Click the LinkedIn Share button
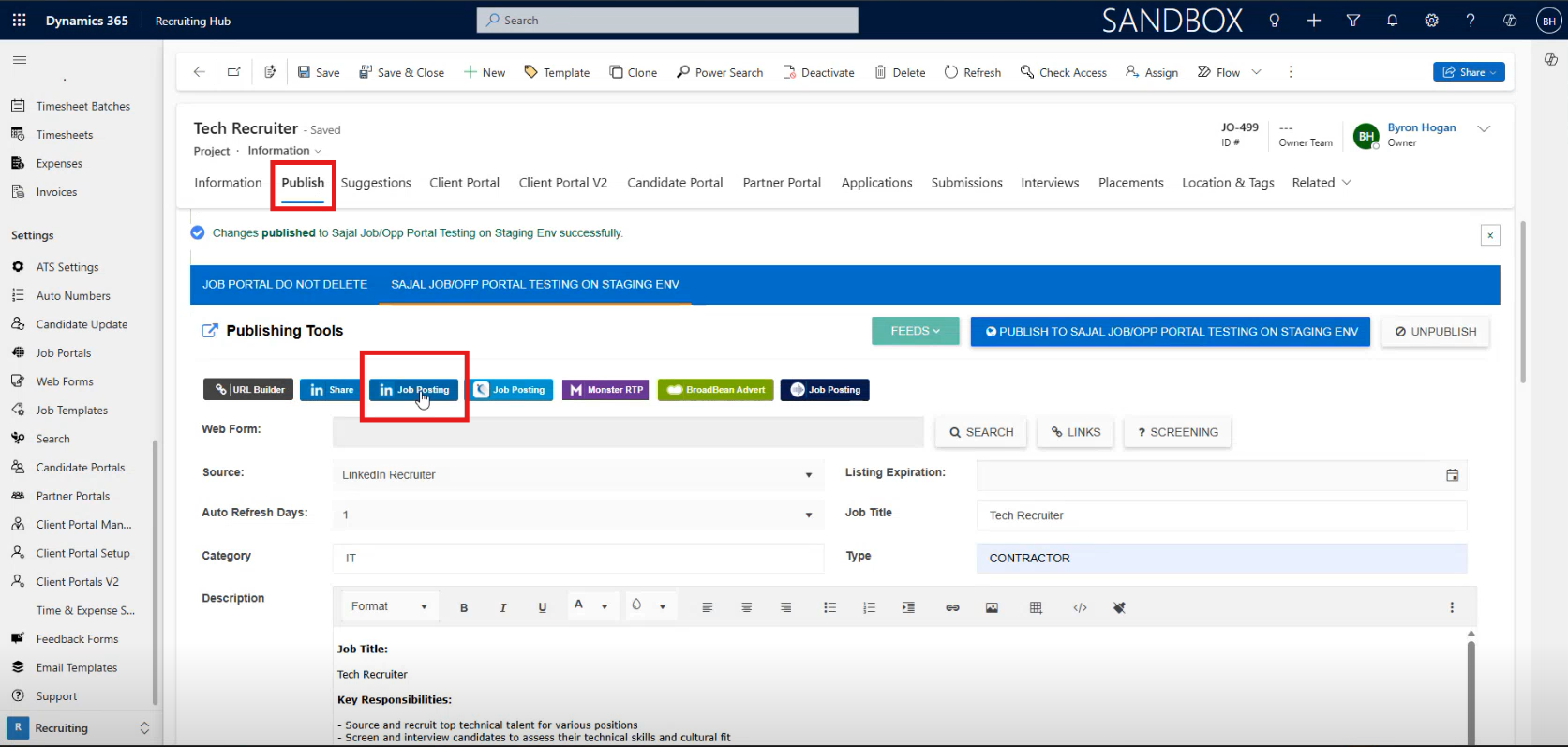 click(x=332, y=390)
